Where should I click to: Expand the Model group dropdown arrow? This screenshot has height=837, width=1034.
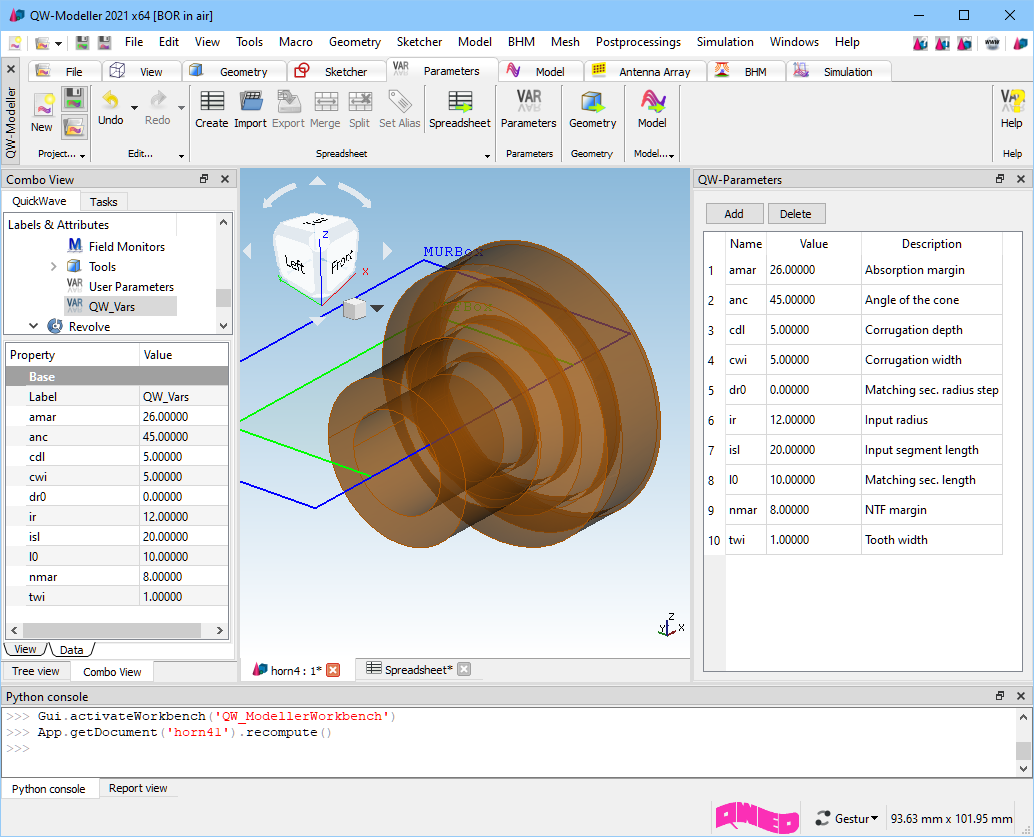[671, 156]
